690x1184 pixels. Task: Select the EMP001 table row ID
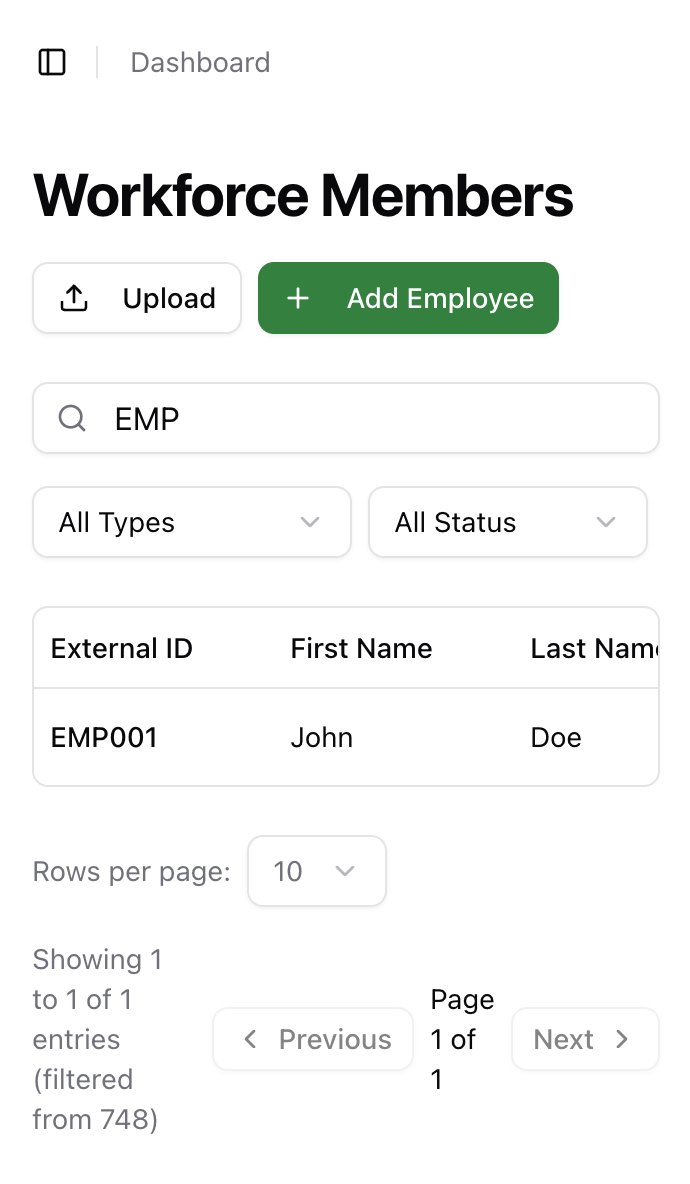pyautogui.click(x=104, y=738)
